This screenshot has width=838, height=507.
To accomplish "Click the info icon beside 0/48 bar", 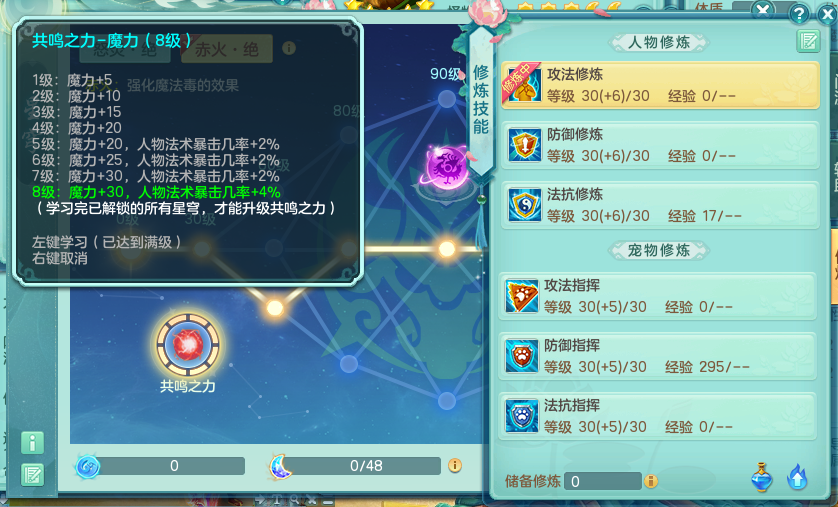I will pyautogui.click(x=455, y=465).
